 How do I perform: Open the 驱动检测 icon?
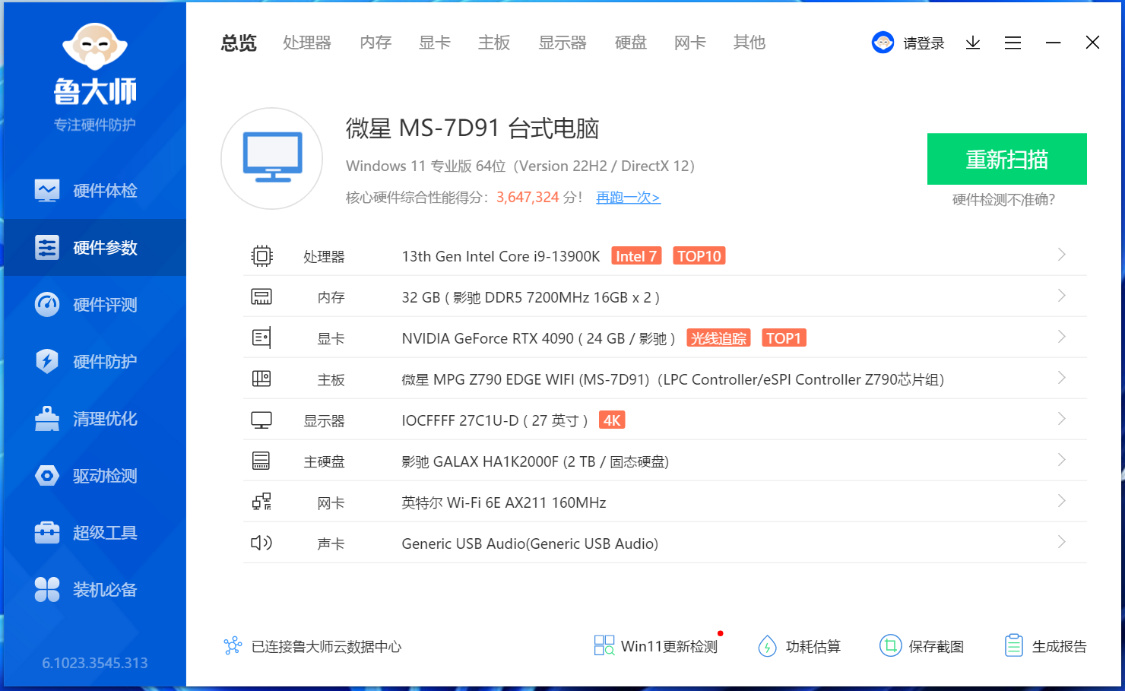point(47,475)
